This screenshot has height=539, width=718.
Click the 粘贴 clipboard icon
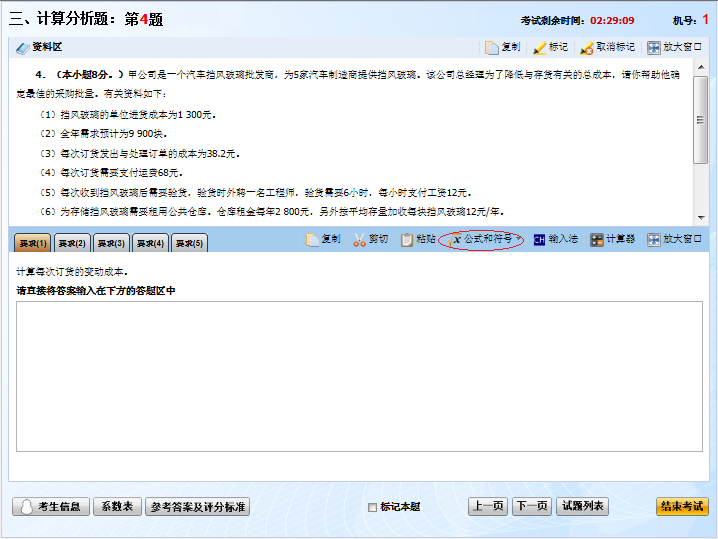[407, 240]
